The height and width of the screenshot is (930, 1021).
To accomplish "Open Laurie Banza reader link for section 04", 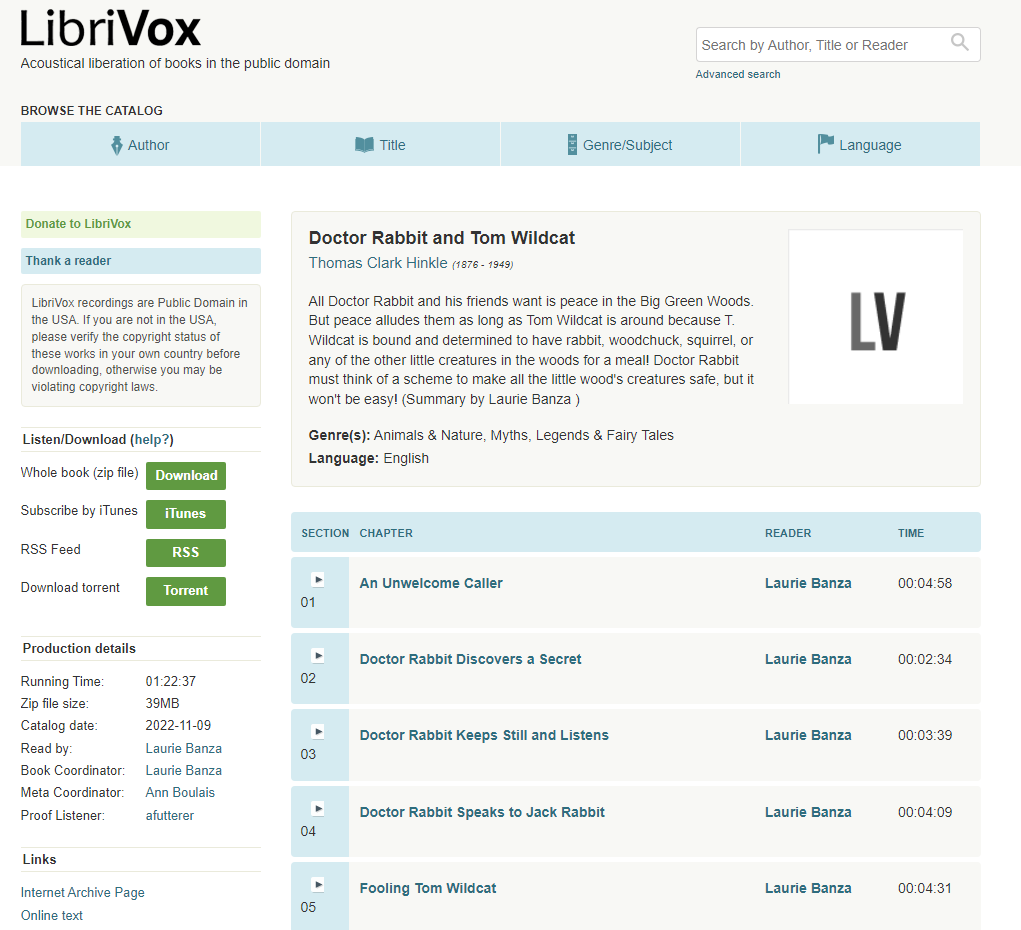I will (x=808, y=812).
